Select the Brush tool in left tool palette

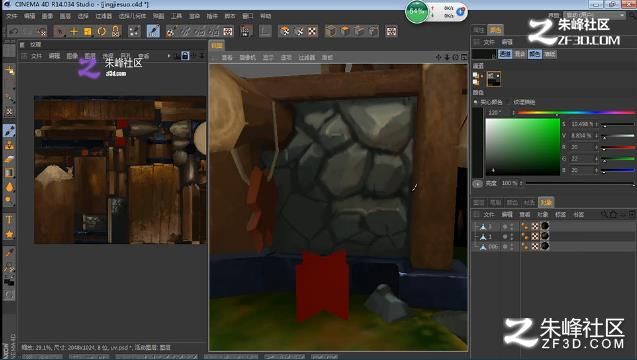(x=9, y=131)
